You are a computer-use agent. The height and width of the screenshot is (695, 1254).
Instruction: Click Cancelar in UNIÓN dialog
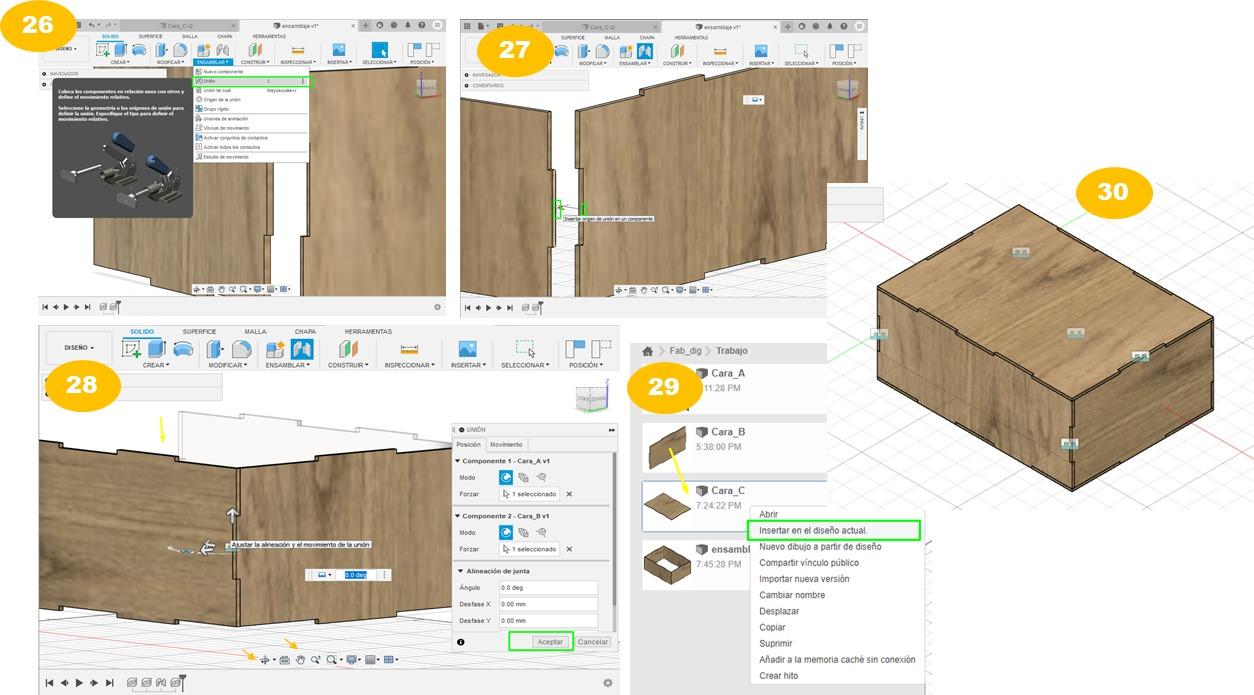(x=593, y=642)
